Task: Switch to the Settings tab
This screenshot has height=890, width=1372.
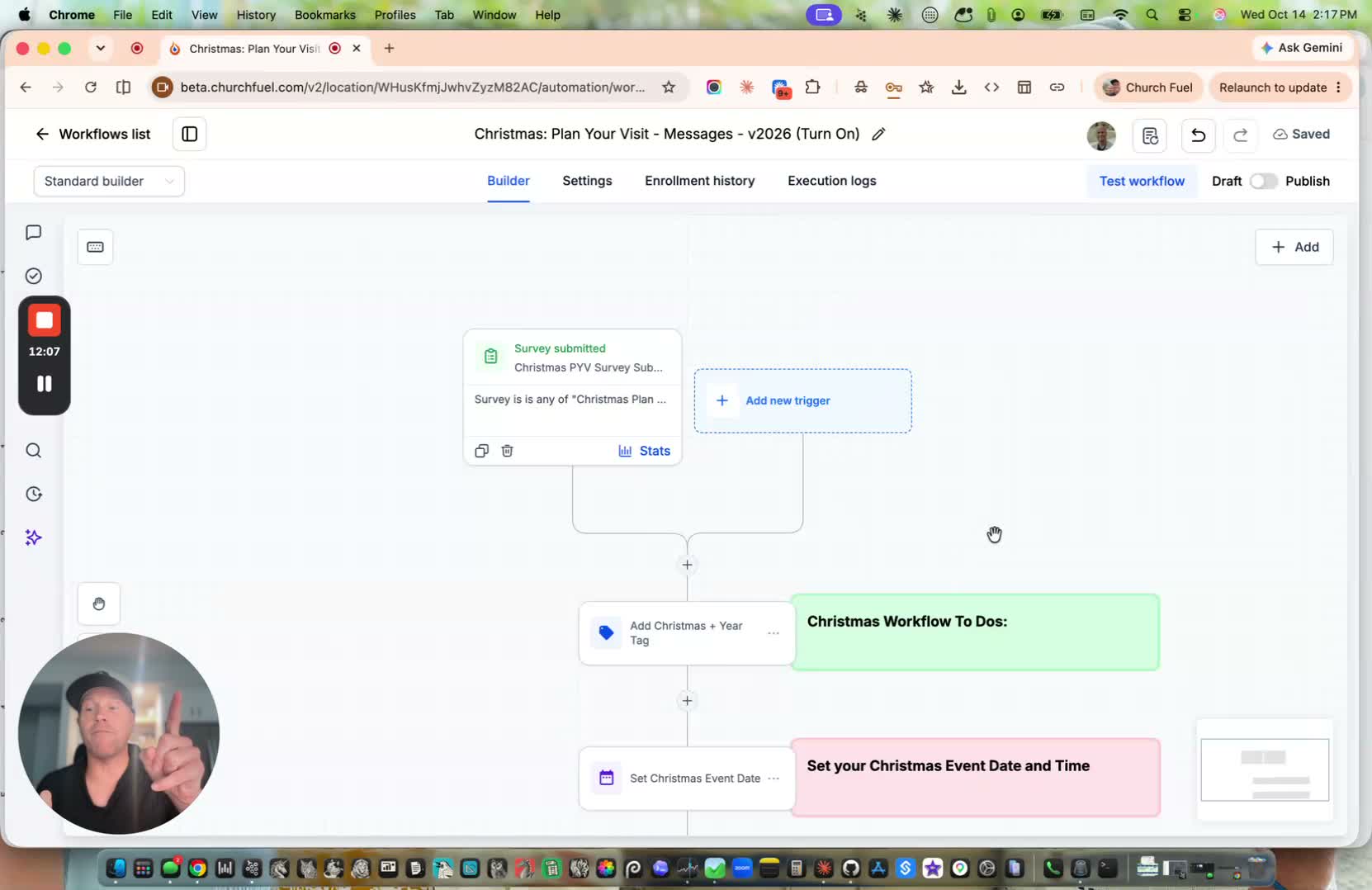Action: (x=587, y=181)
